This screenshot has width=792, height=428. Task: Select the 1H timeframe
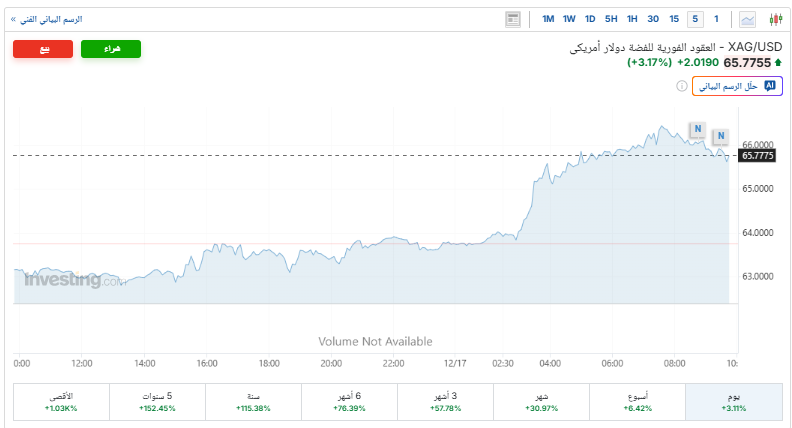[x=632, y=19]
